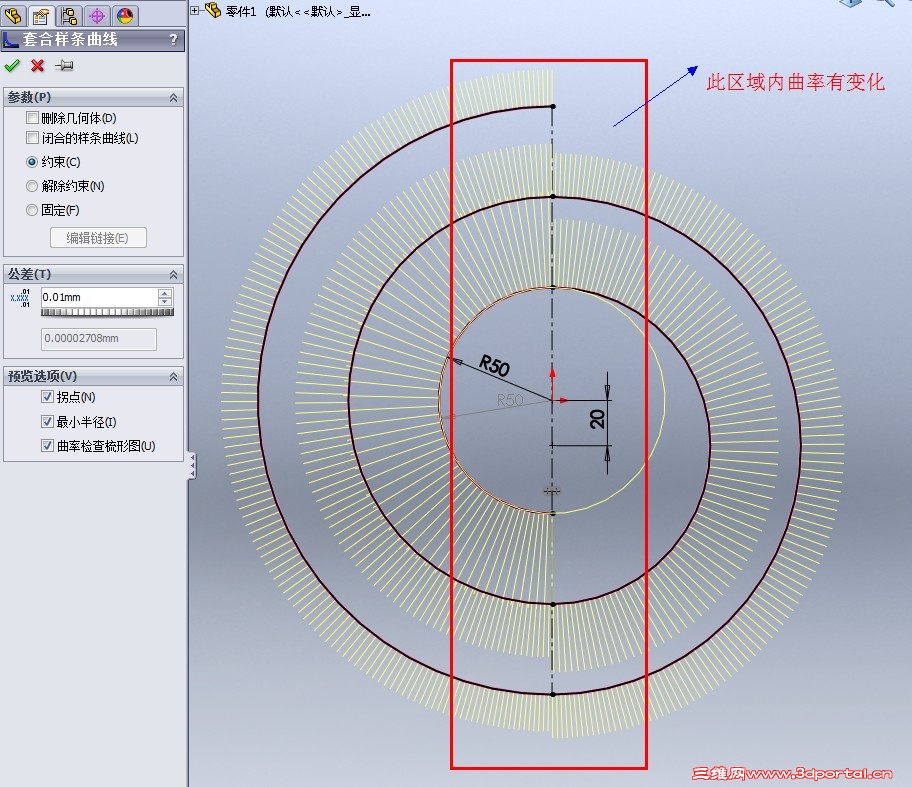Click the tolerance slider bar
The height and width of the screenshot is (787, 912).
coord(107,312)
